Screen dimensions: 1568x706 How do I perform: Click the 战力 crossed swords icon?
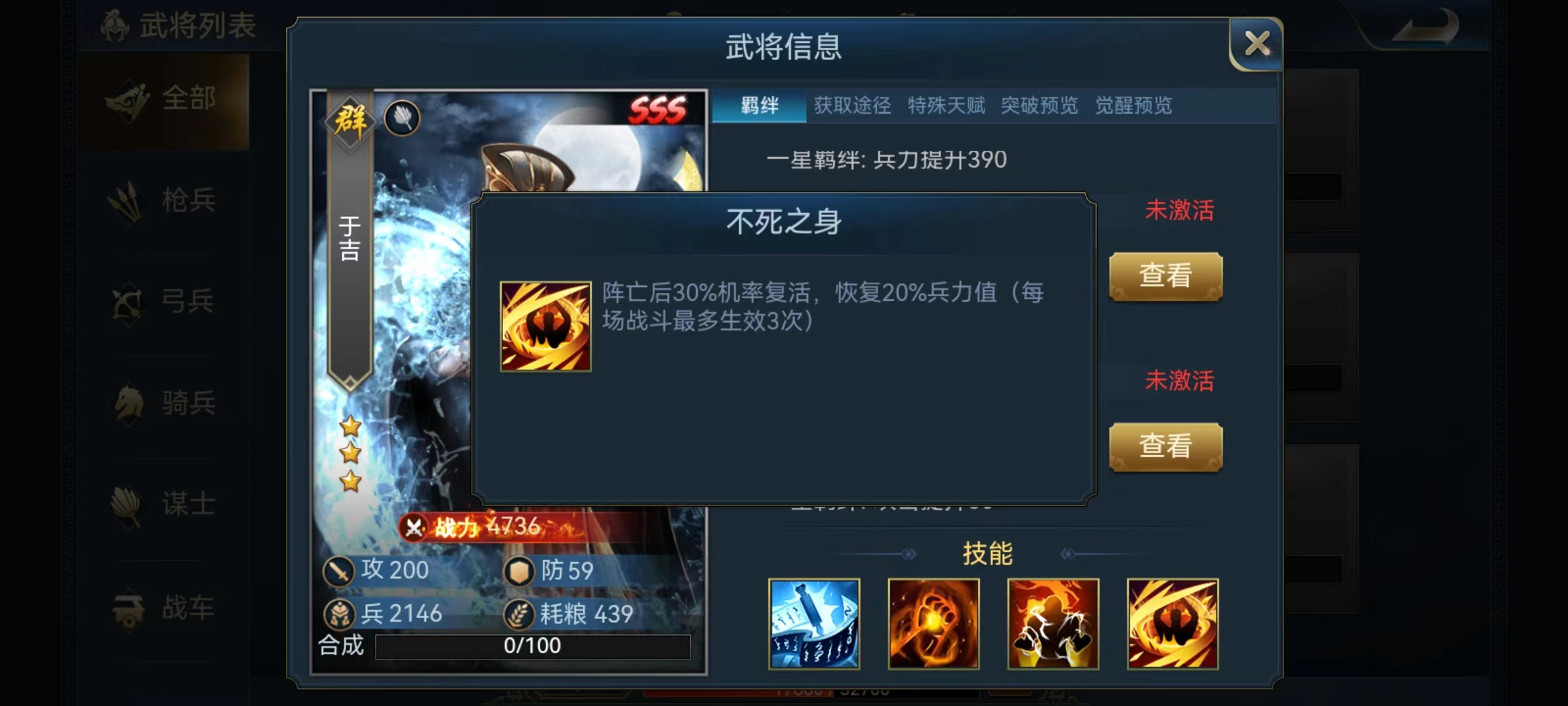pos(414,528)
